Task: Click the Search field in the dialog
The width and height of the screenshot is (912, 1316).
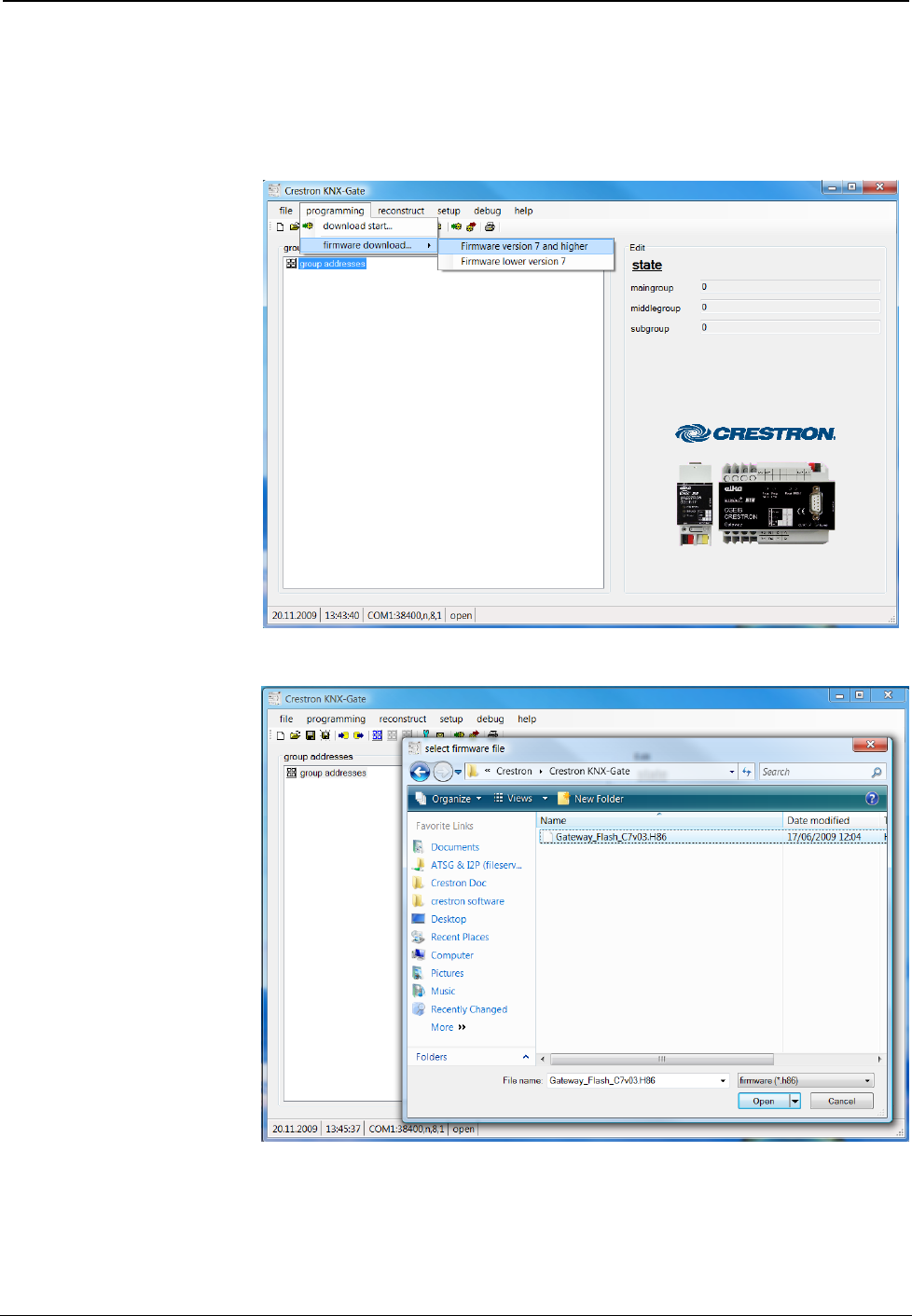Action: pyautogui.click(x=821, y=772)
